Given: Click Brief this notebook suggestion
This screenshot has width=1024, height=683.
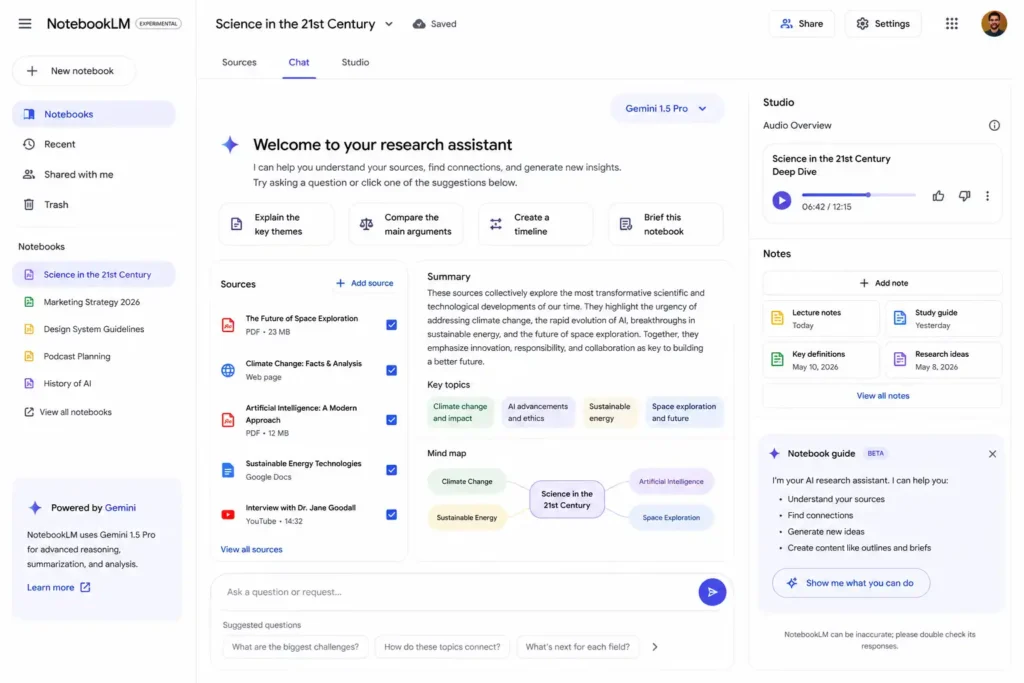Looking at the screenshot, I should coord(665,225).
